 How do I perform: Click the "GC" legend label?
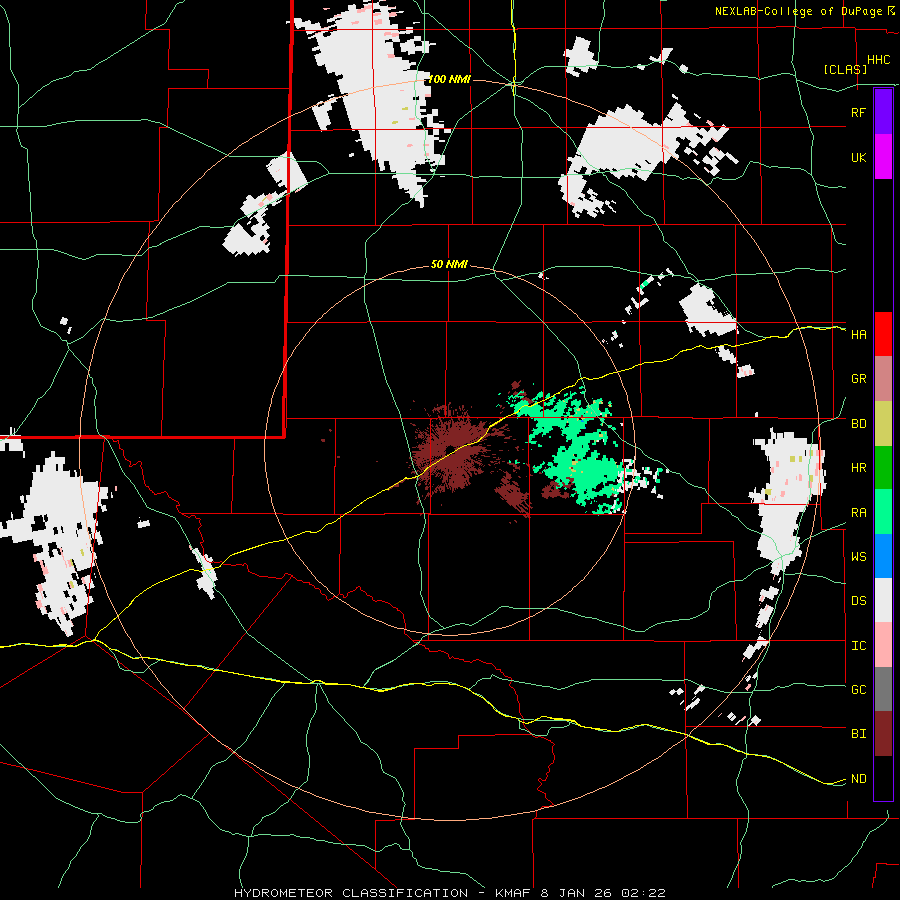[858, 690]
